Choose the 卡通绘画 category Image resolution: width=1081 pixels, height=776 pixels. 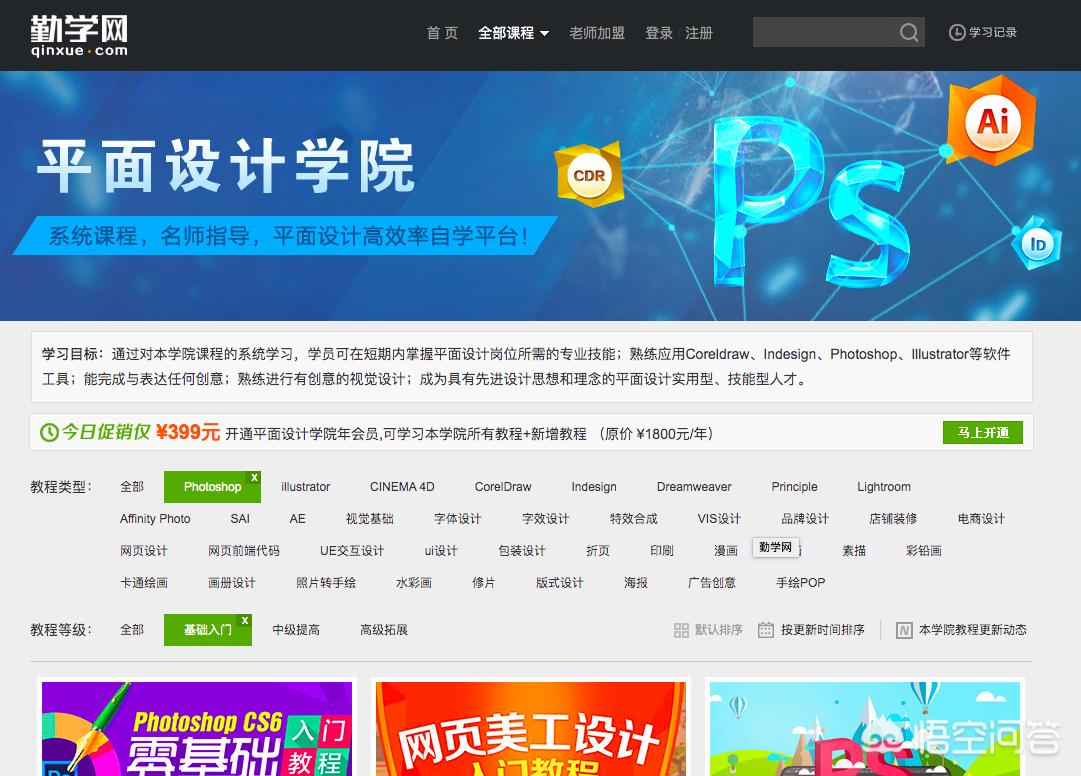pos(143,582)
